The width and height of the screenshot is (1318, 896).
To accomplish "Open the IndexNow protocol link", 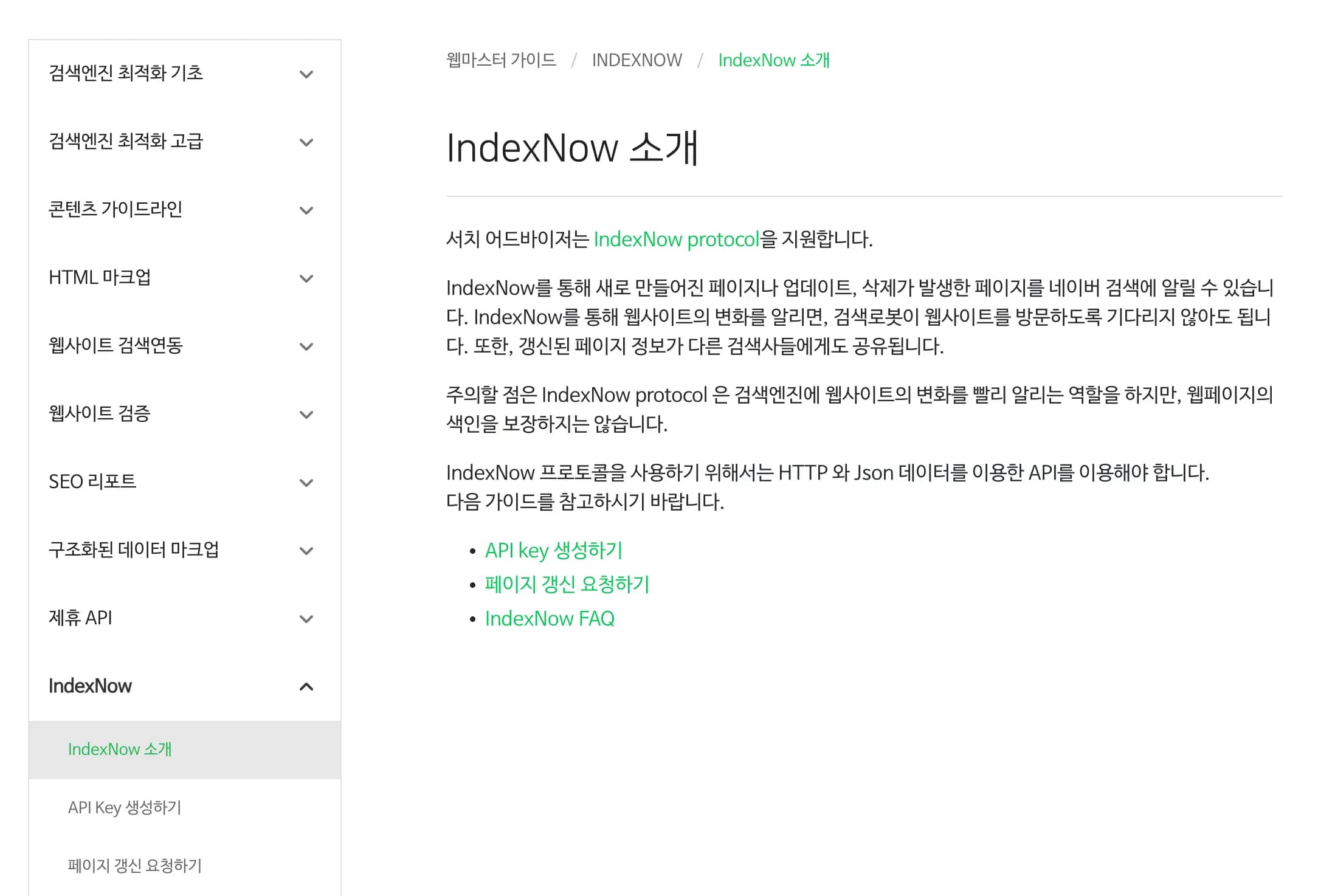I will pos(676,239).
